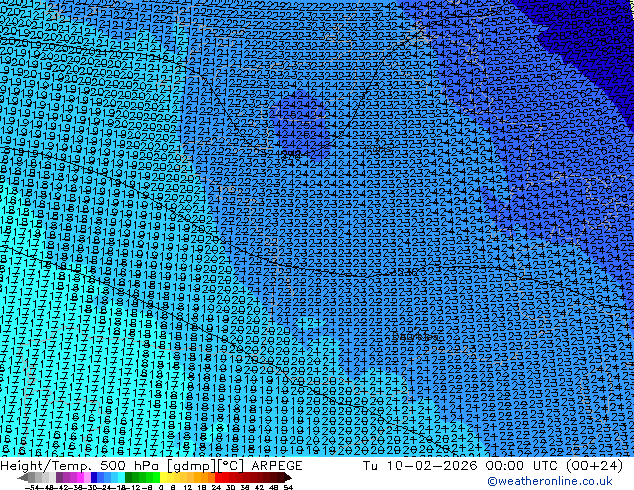
Task: Click the bright red legend swatch above 24
Action: (218, 477)
